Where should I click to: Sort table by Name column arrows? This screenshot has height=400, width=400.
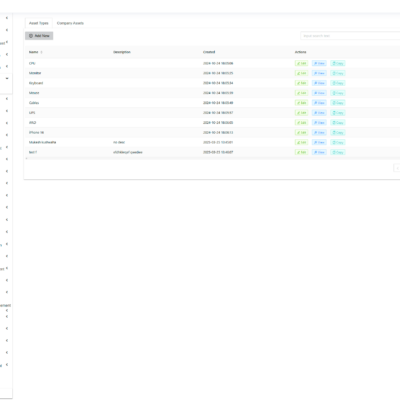coord(41,52)
